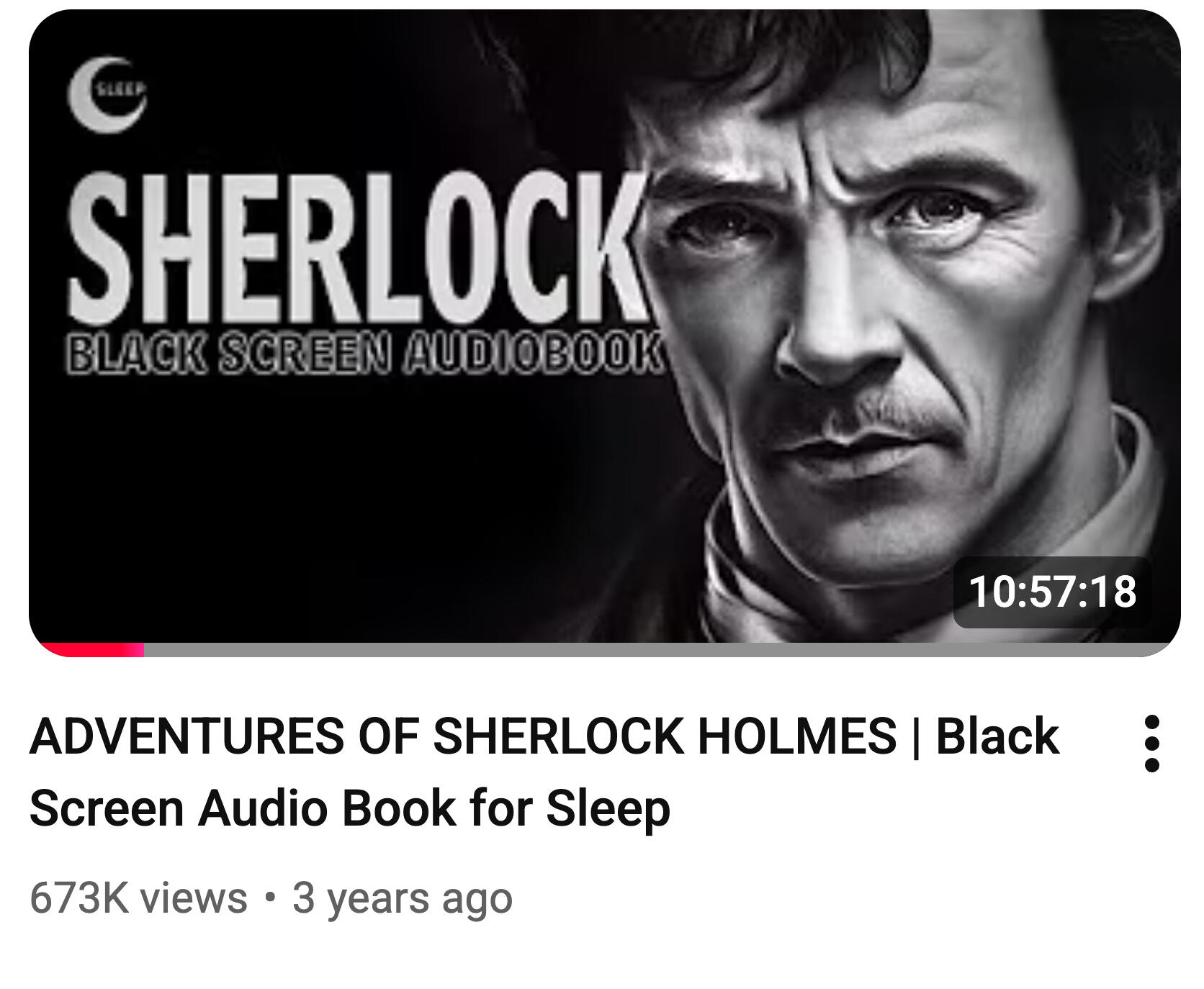1204x989 pixels.
Task: Click the 3 years ago label
Action: tap(403, 898)
